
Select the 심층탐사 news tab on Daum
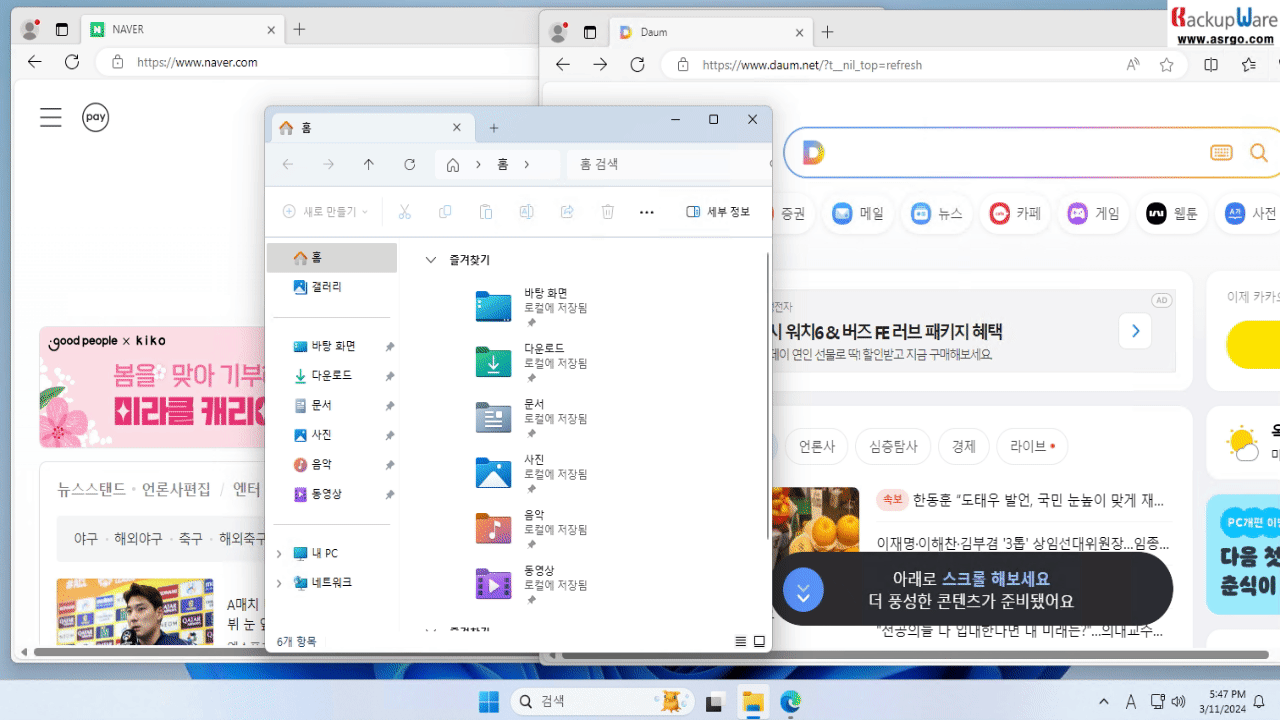tap(894, 446)
